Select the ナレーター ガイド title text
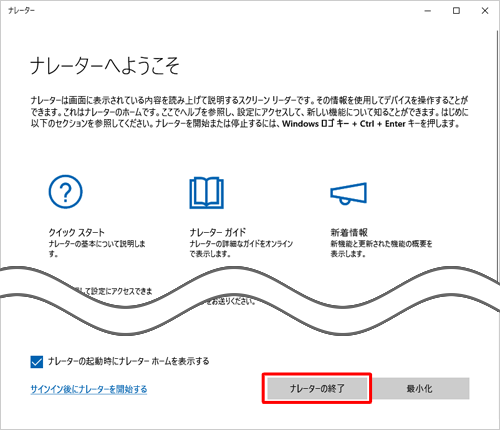Viewport: 500px width, 430px height. coord(218,232)
